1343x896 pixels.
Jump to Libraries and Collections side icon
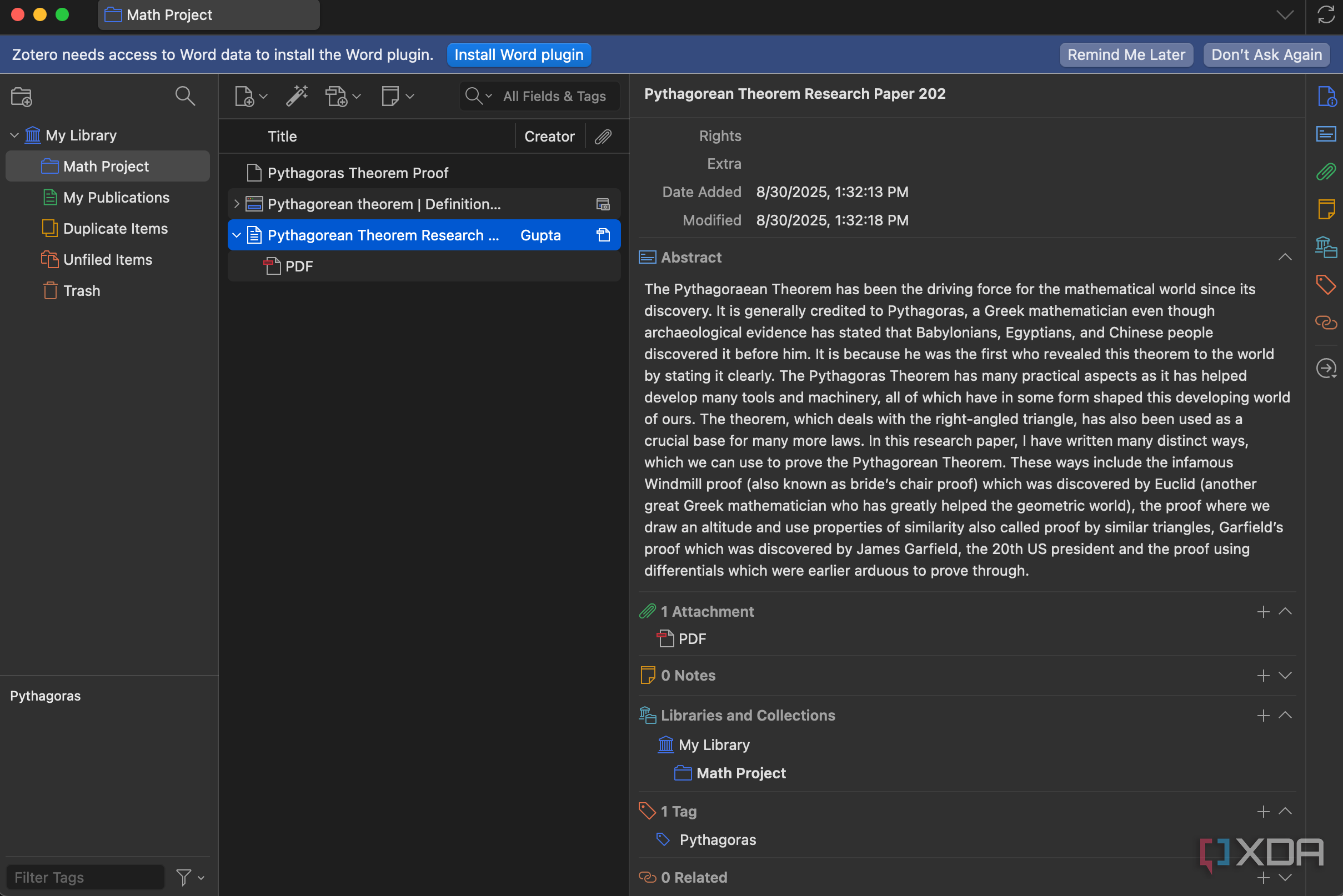(x=1326, y=247)
